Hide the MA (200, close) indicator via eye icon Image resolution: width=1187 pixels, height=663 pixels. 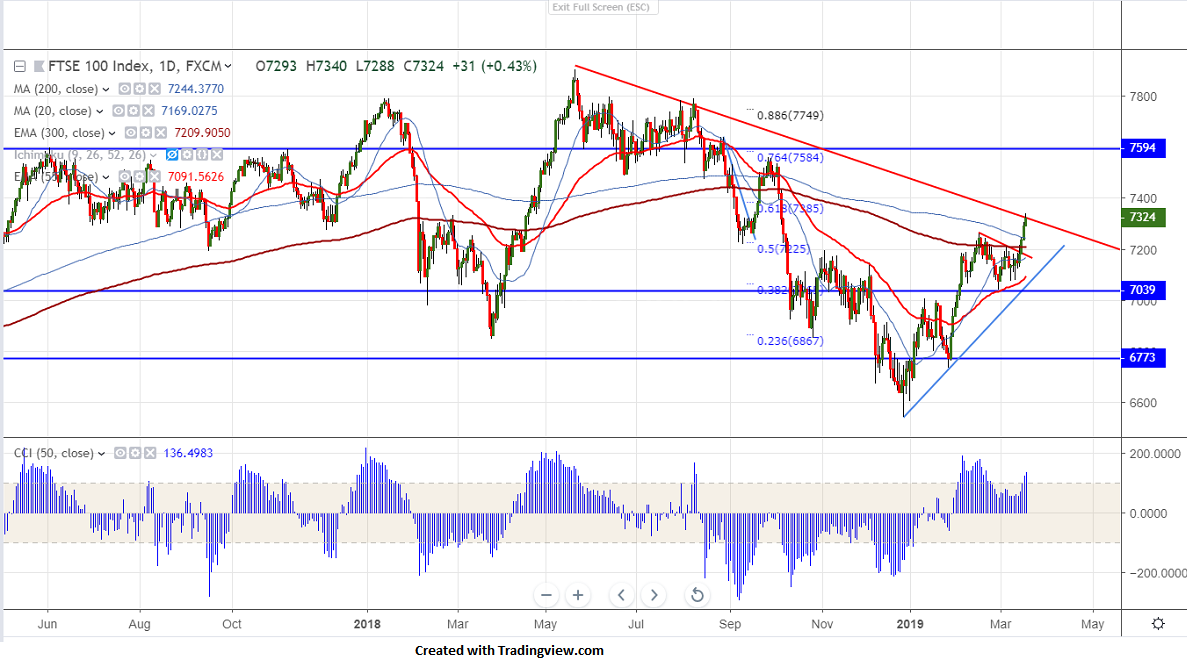coord(124,89)
